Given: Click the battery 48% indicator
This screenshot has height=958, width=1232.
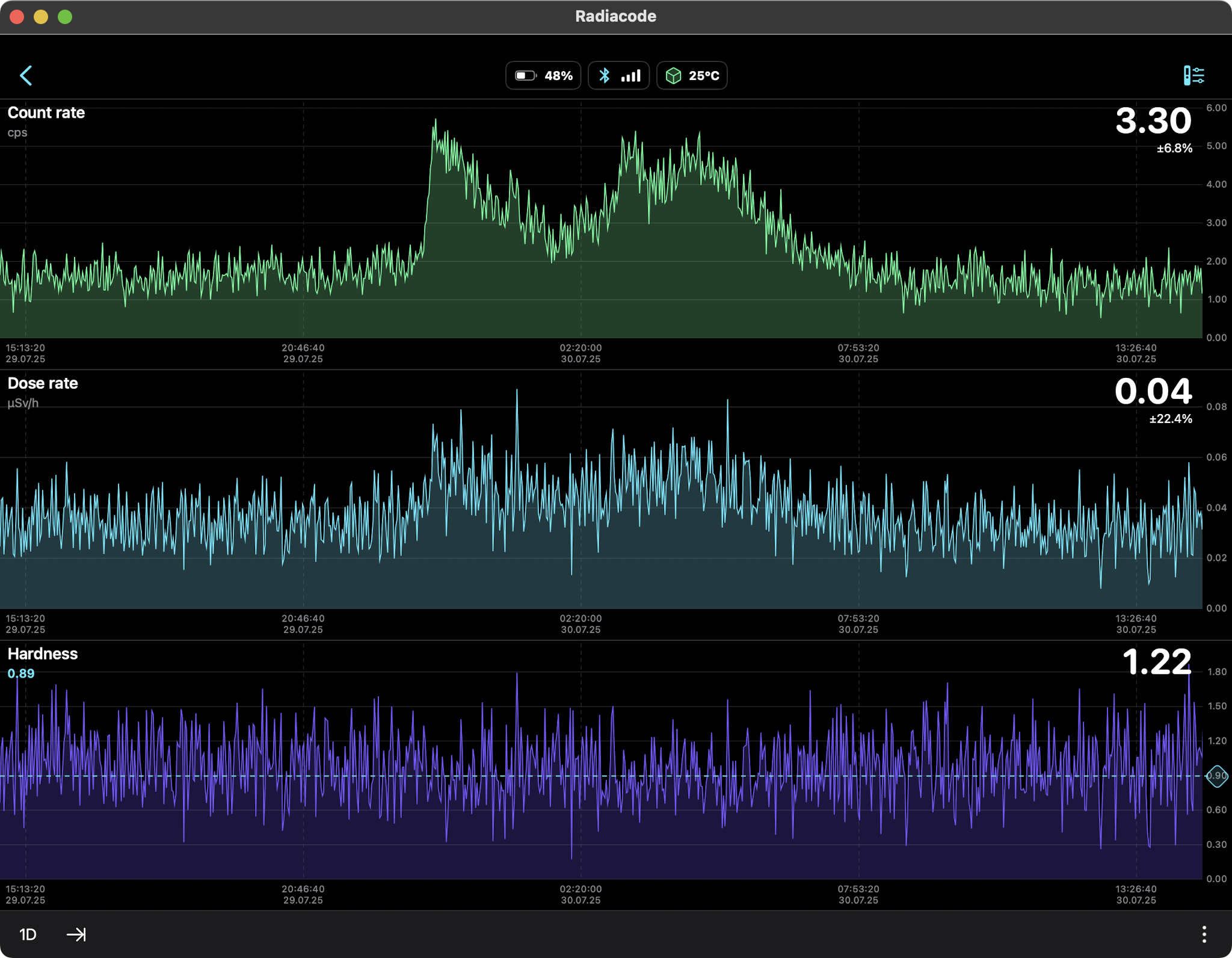Looking at the screenshot, I should [543, 76].
